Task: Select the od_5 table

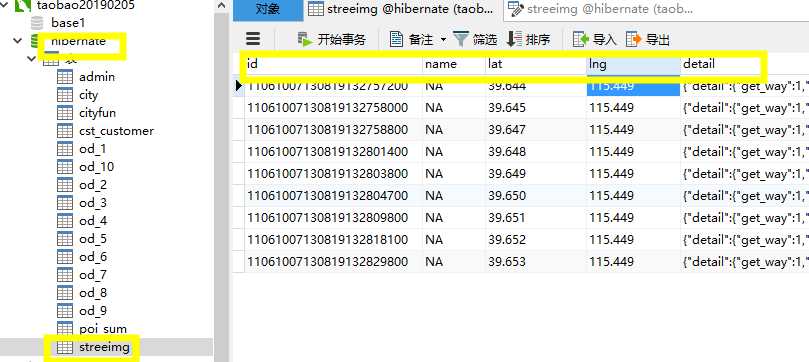Action: click(93, 239)
